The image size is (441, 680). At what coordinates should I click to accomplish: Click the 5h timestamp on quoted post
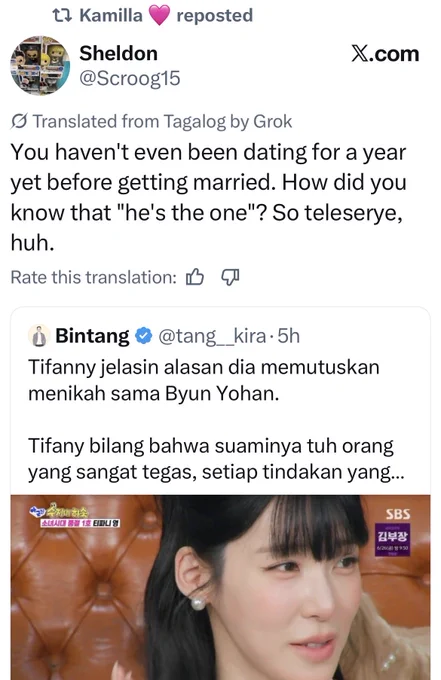click(289, 336)
